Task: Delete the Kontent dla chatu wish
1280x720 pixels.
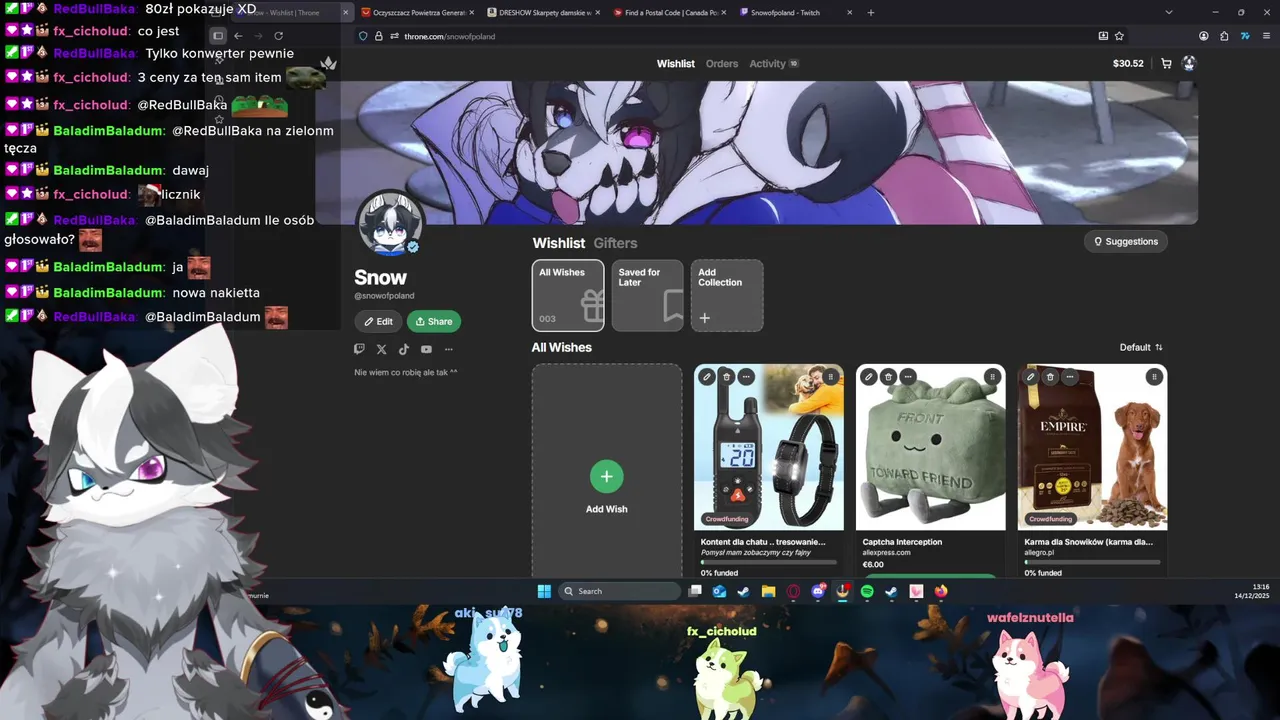Action: (x=727, y=377)
